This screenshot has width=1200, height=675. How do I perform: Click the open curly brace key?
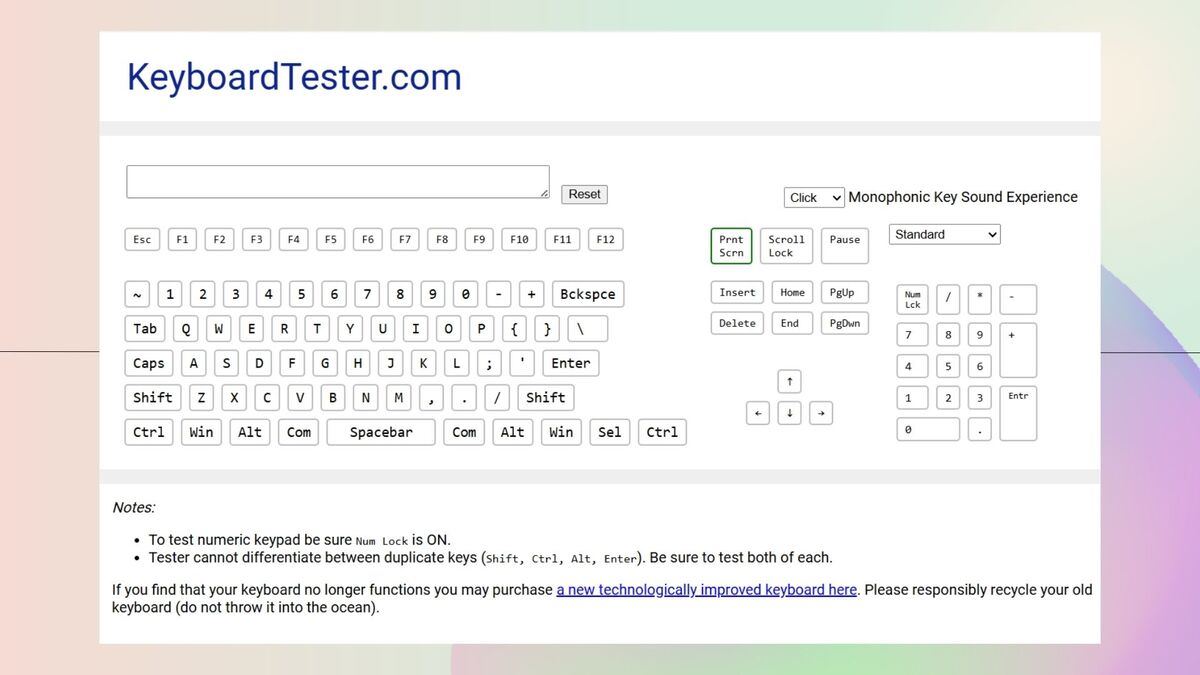click(514, 328)
